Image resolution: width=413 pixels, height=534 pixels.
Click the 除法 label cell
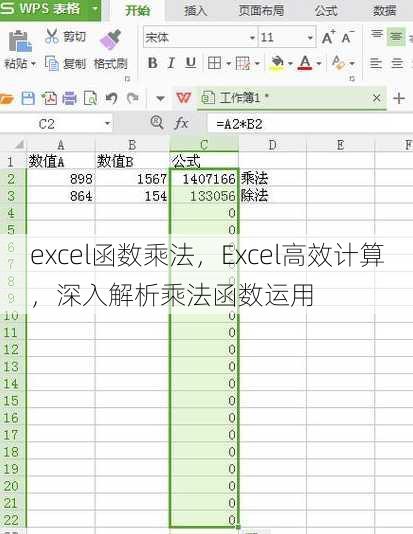[273, 195]
